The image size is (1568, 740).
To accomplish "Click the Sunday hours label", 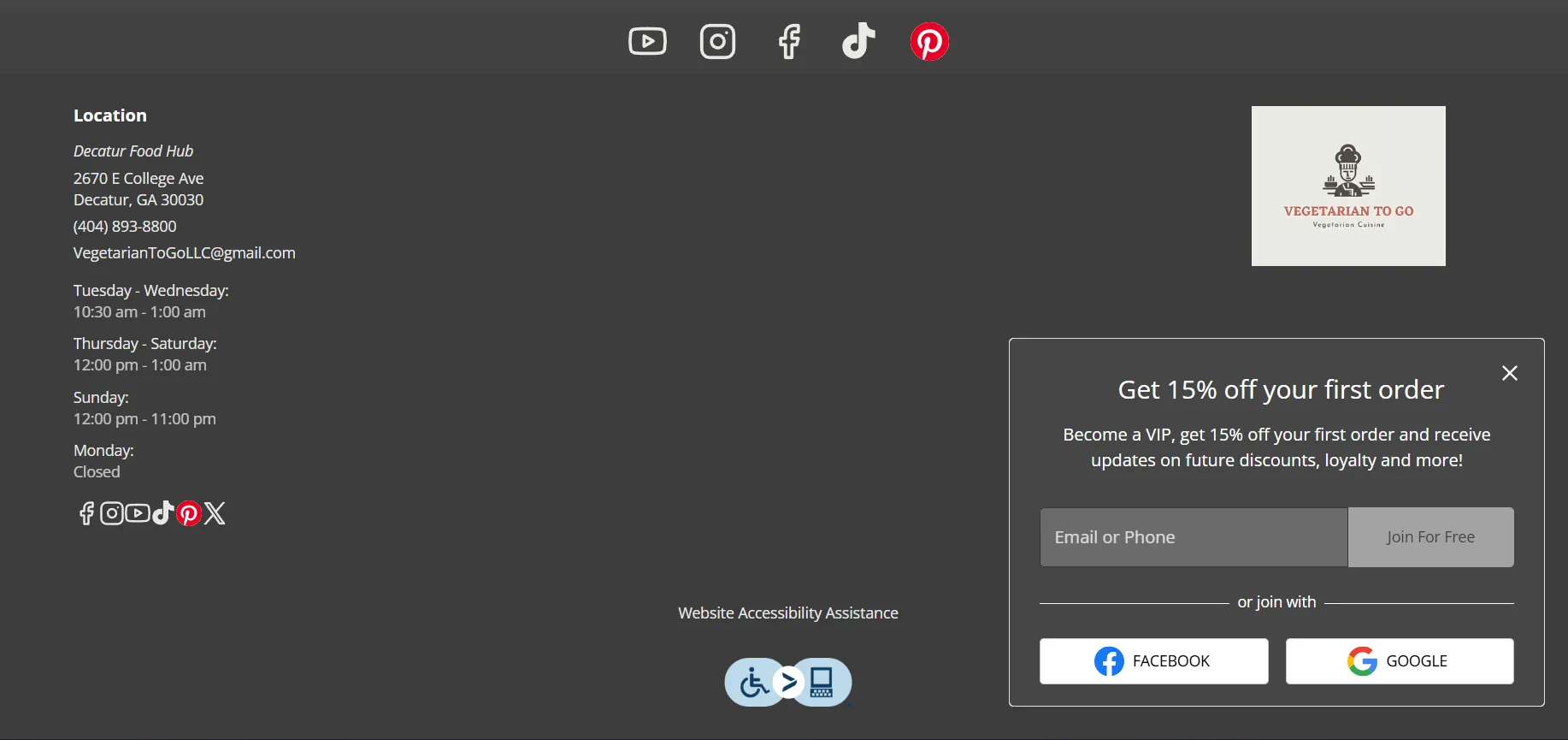I will pos(101,398).
